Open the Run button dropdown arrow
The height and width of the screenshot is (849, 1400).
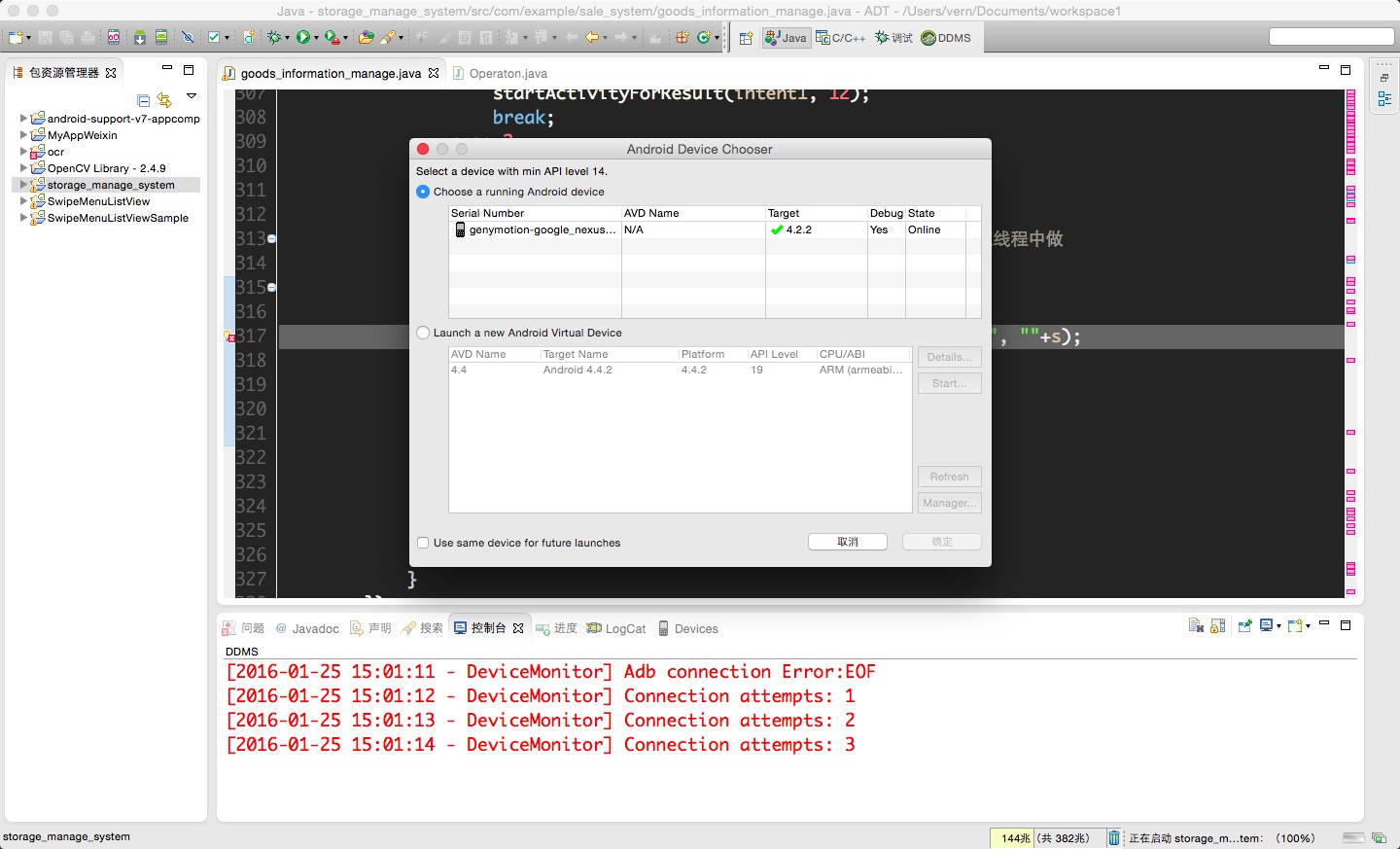point(316,38)
